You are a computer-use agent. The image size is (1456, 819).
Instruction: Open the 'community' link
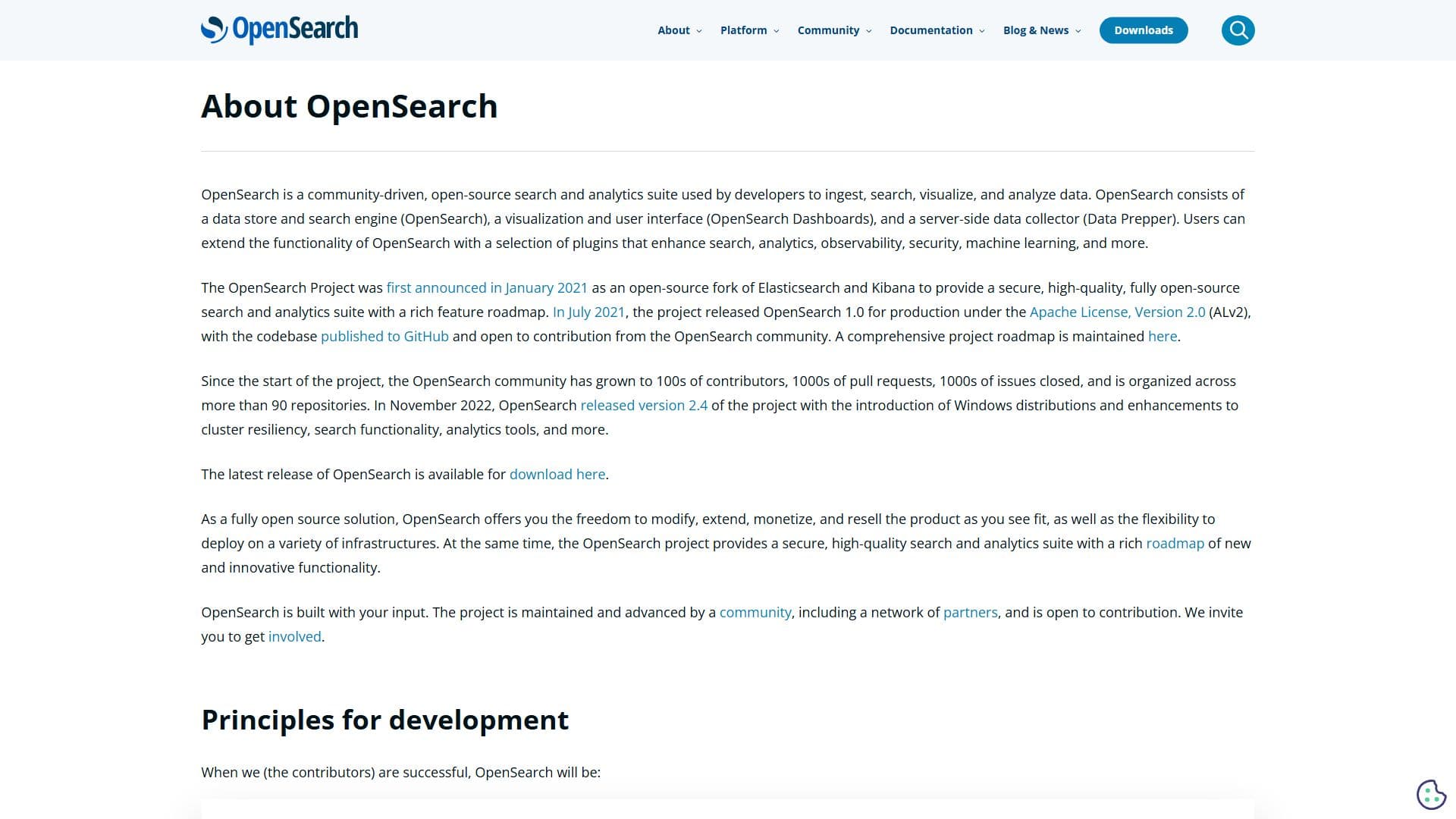(755, 613)
